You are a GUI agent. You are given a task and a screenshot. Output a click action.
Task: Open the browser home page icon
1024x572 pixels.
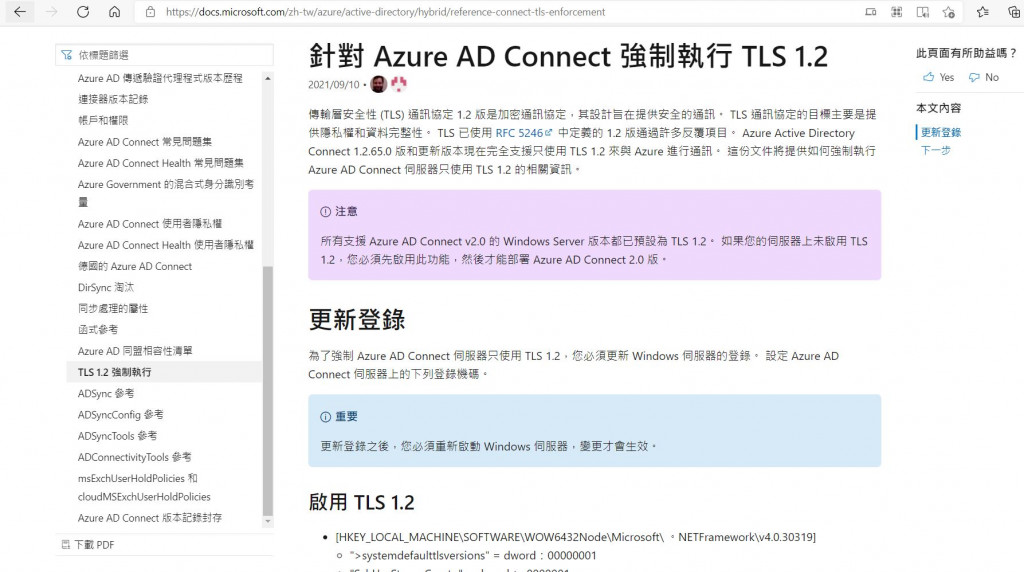click(x=114, y=12)
